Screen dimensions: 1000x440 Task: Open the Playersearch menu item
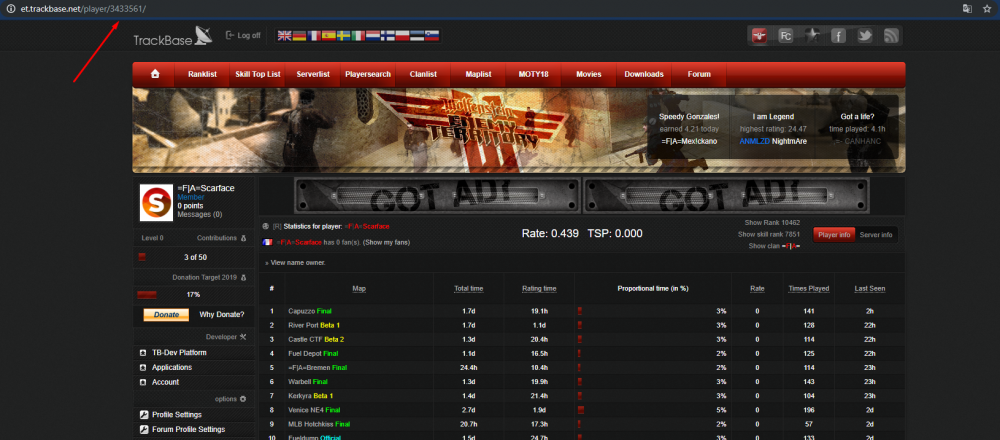[x=368, y=74]
